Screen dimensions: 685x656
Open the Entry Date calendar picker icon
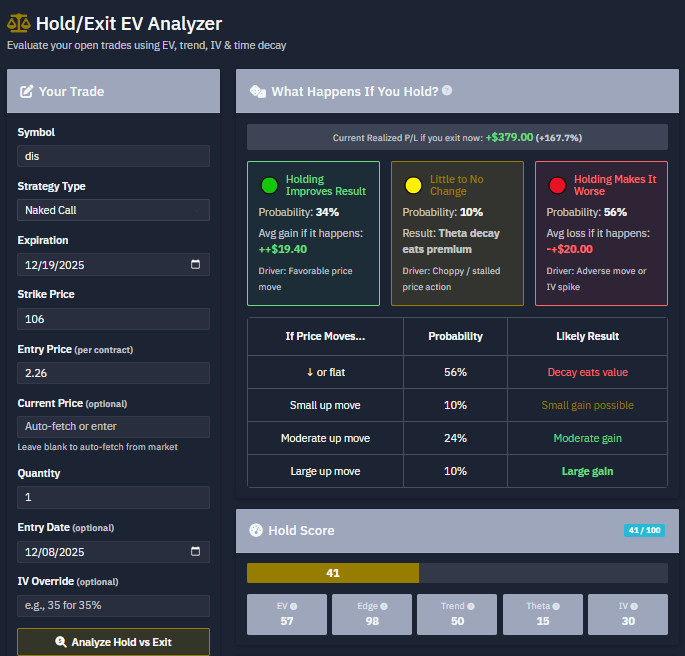(195, 551)
